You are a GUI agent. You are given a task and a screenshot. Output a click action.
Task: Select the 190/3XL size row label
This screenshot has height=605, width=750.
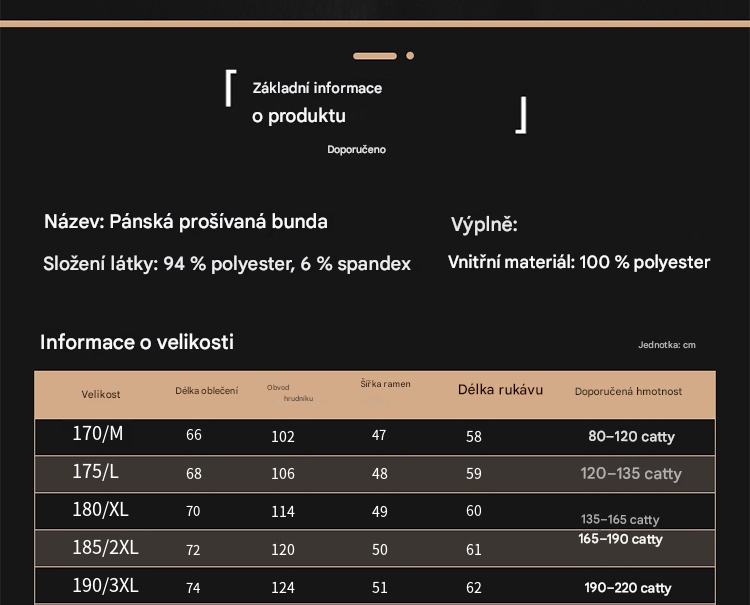tap(105, 586)
